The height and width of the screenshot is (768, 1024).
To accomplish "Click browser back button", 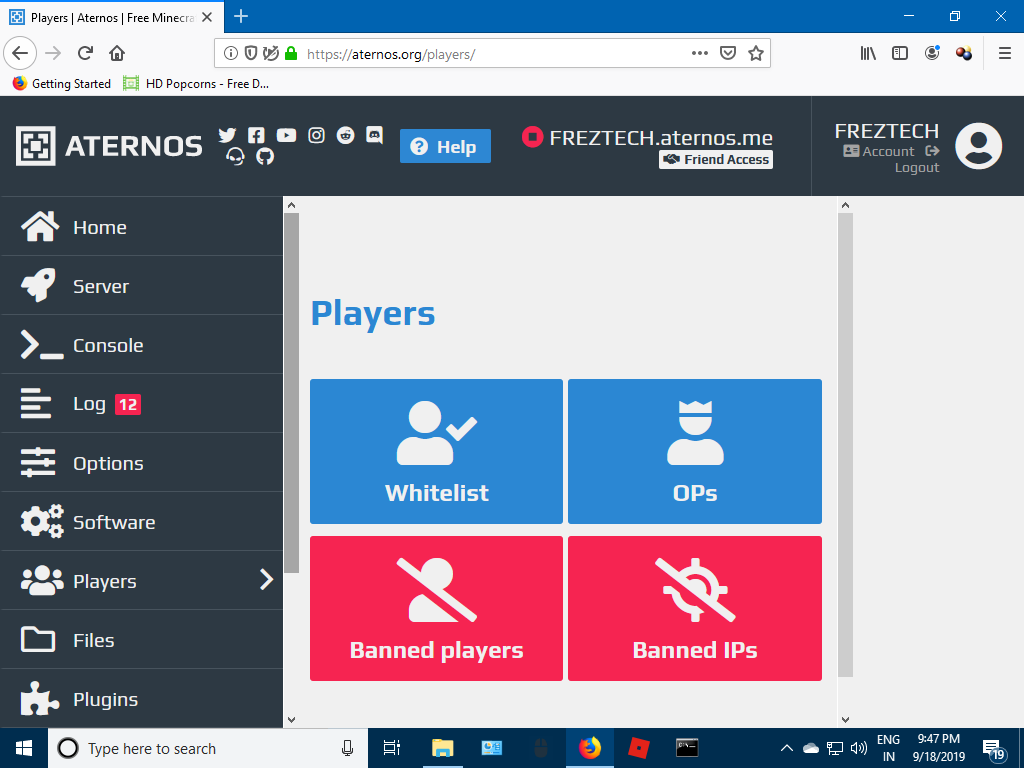I will point(20,54).
